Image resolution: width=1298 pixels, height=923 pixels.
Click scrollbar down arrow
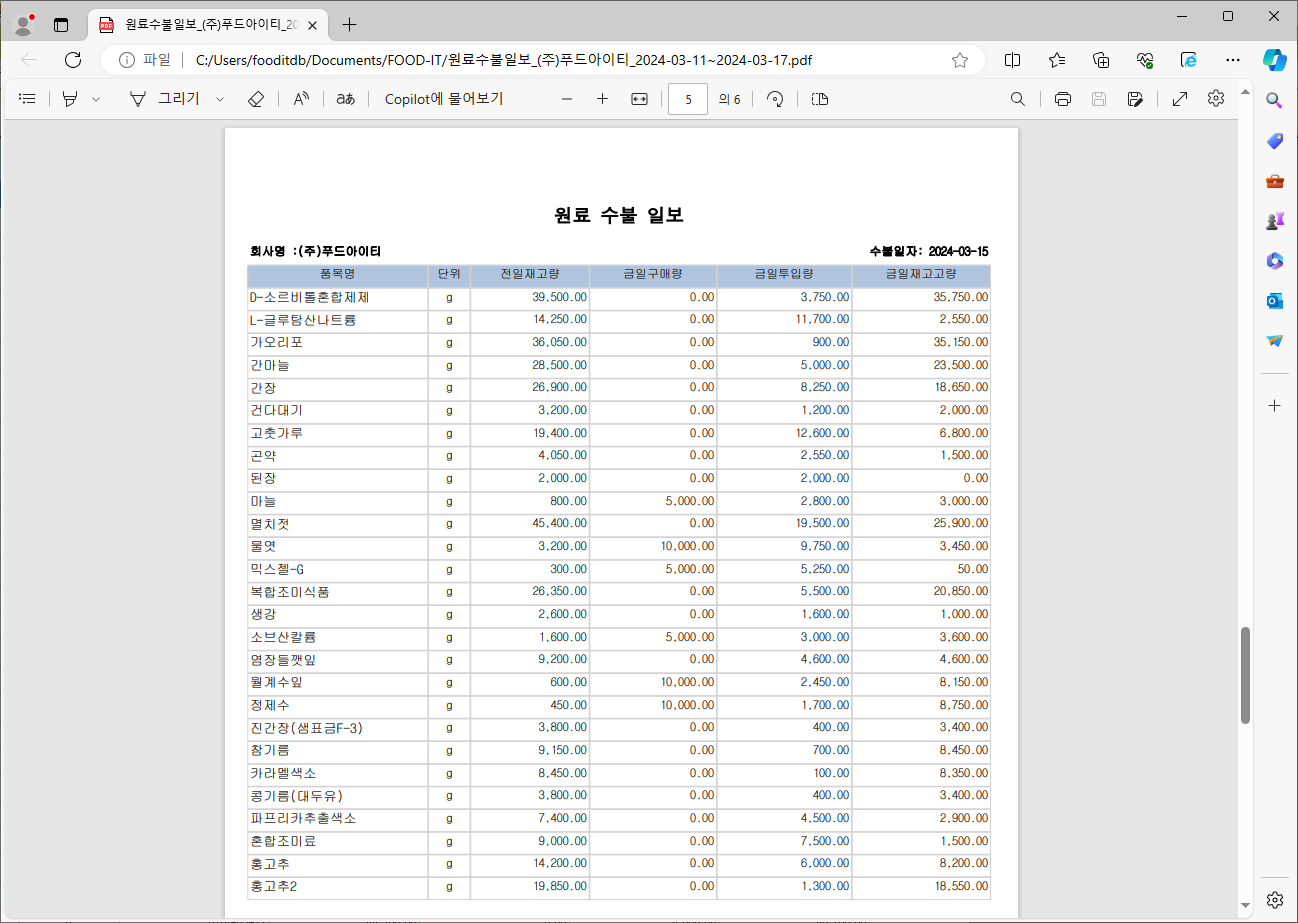click(1245, 906)
